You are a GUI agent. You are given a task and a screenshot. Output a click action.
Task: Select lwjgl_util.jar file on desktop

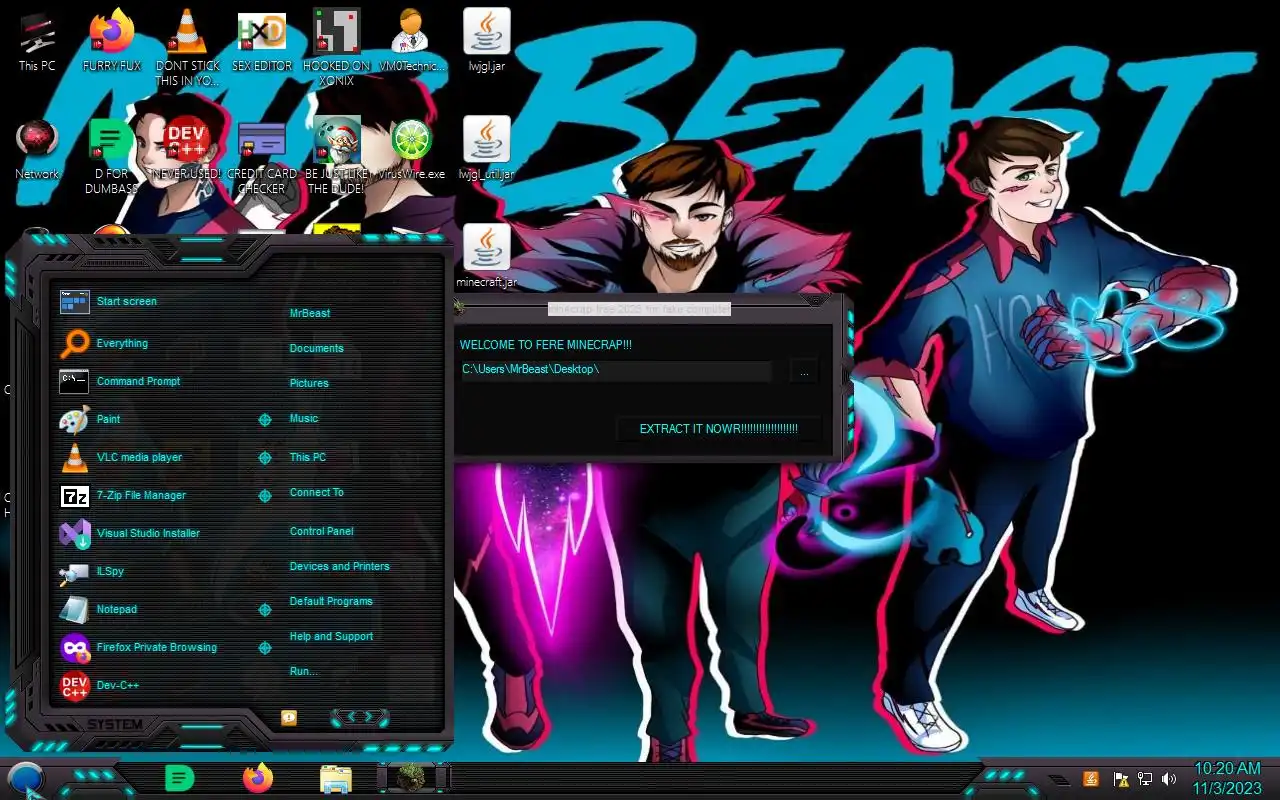point(487,150)
